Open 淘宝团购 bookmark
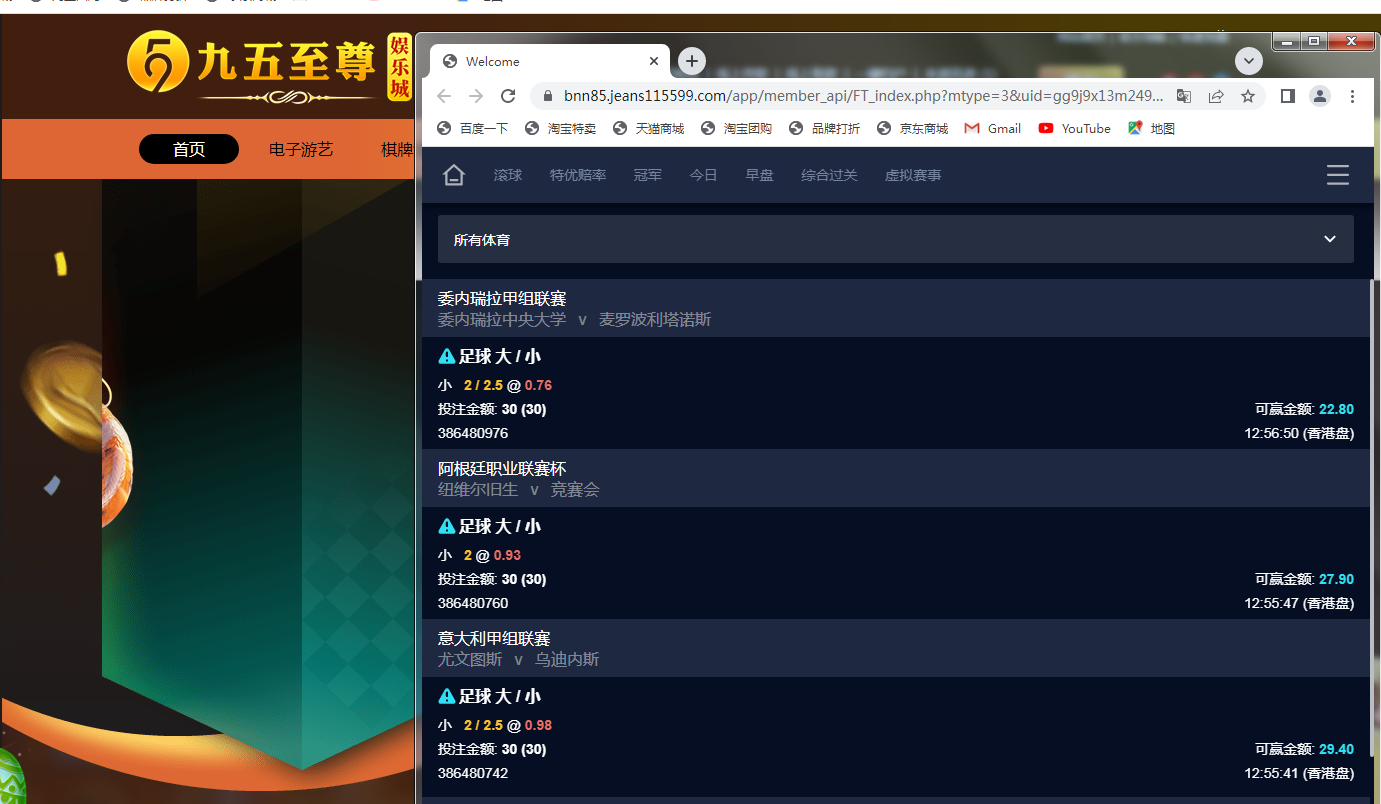Image resolution: width=1381 pixels, height=804 pixels. (736, 128)
